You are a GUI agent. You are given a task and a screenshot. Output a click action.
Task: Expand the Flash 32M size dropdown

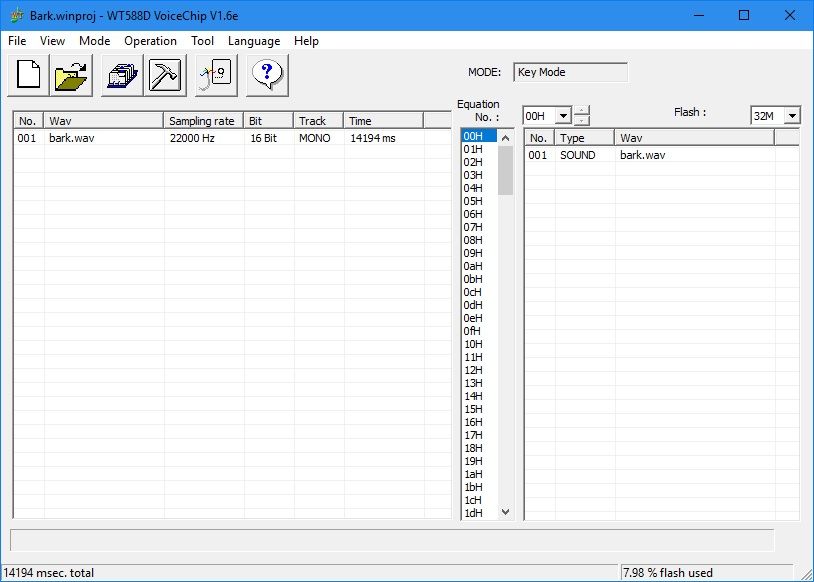pos(792,116)
